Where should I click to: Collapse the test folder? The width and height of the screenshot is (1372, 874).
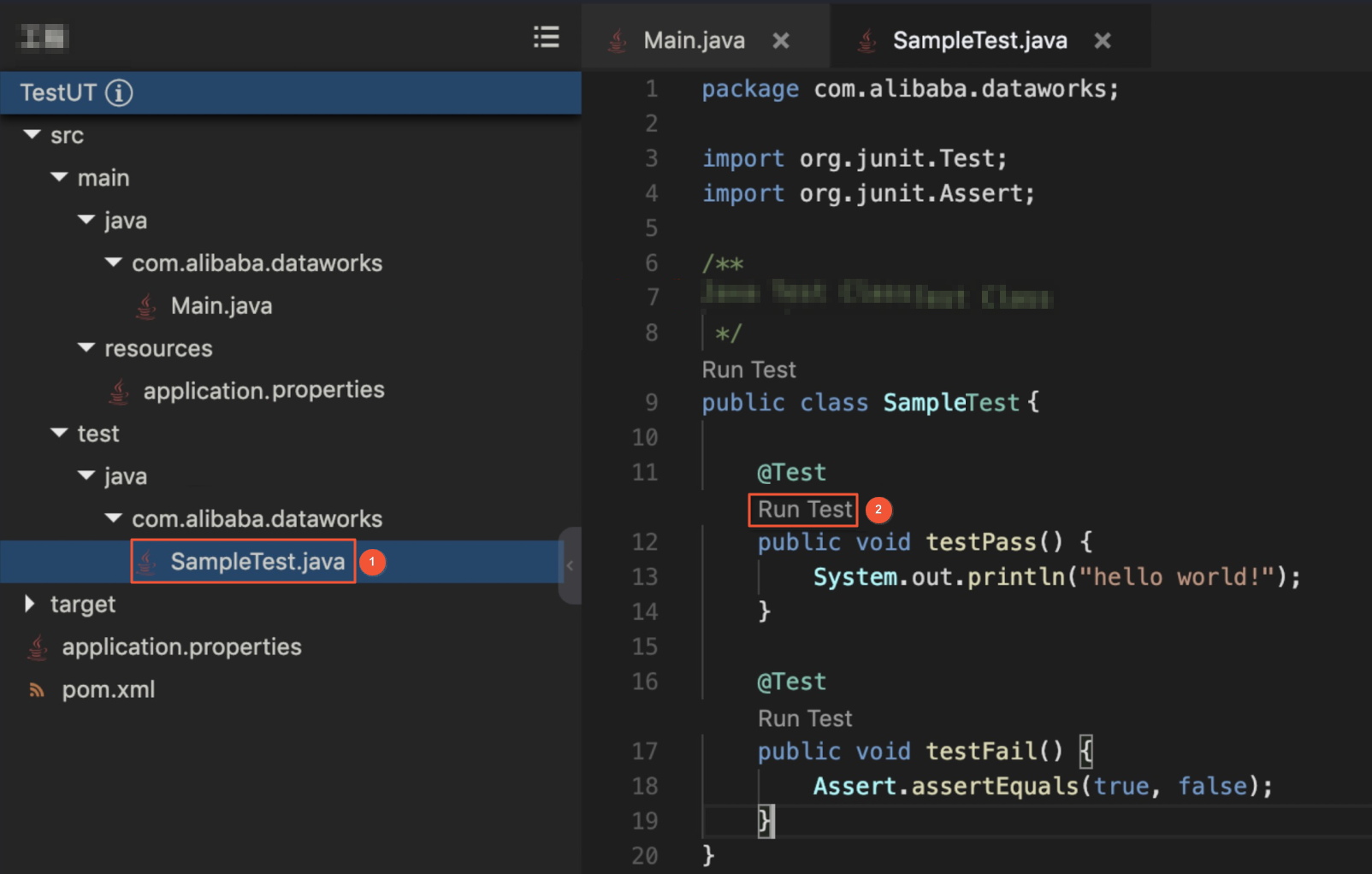59,434
